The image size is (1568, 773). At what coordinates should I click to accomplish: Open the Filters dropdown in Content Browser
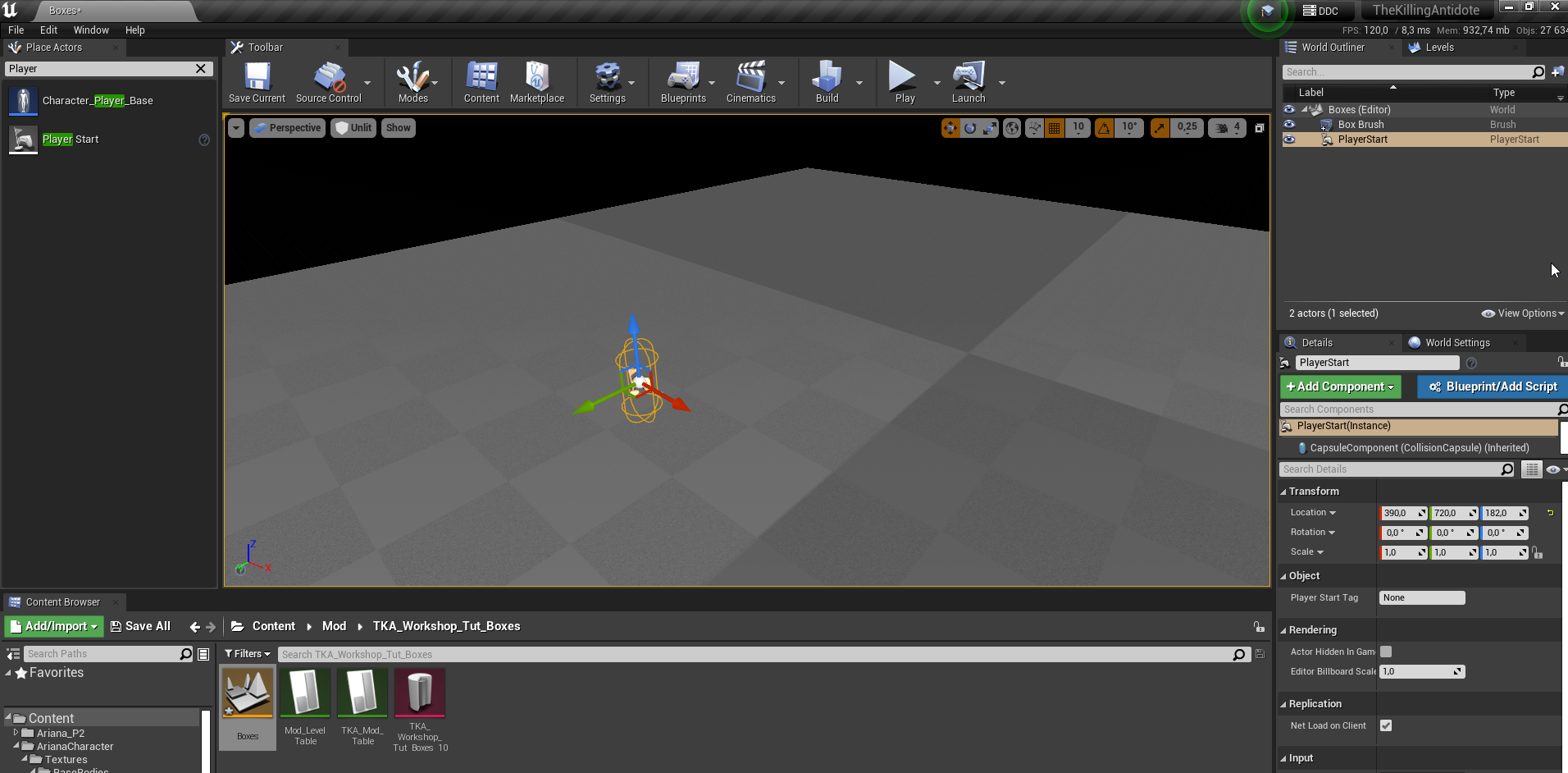click(248, 654)
